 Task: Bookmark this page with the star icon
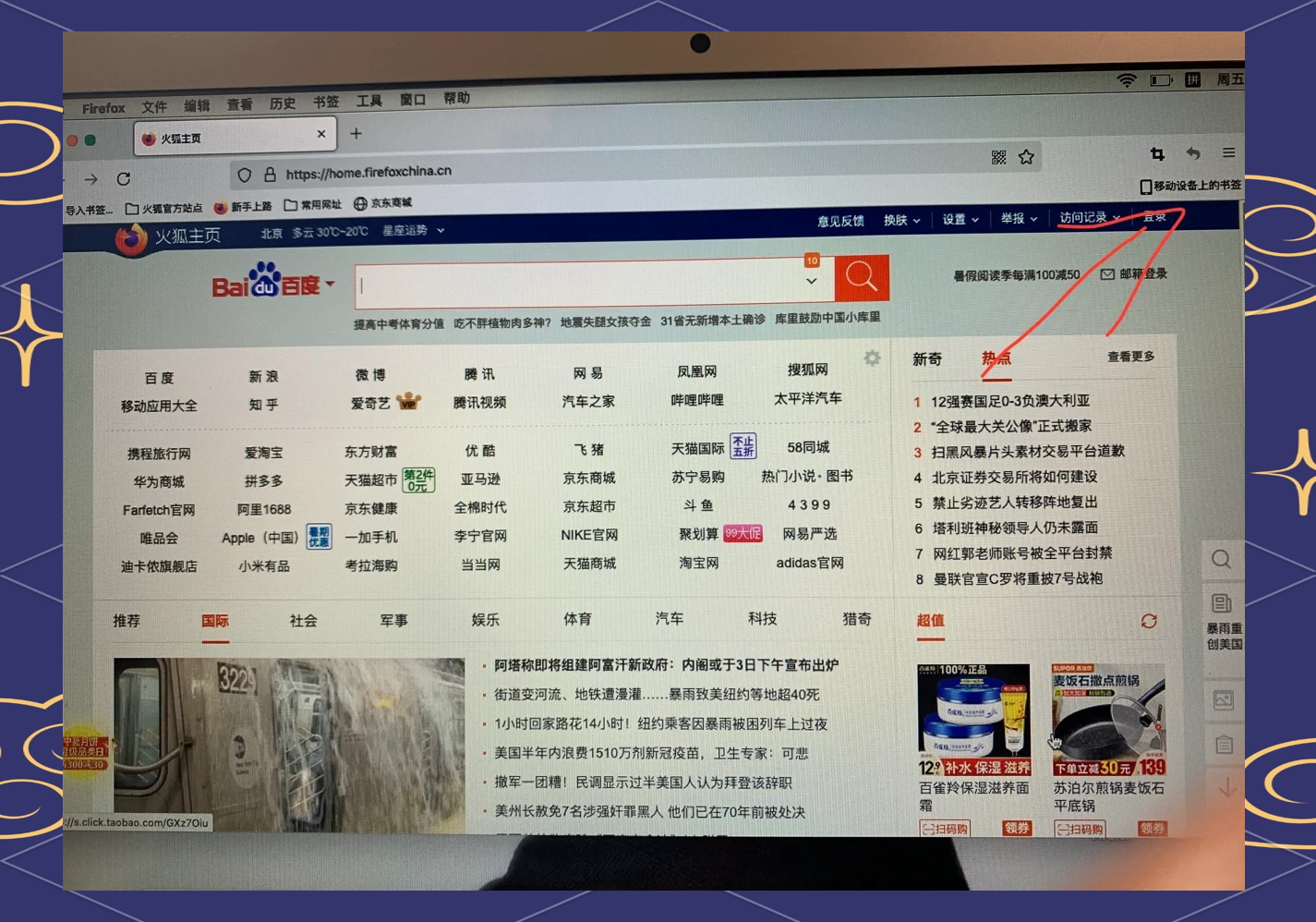(x=1026, y=157)
